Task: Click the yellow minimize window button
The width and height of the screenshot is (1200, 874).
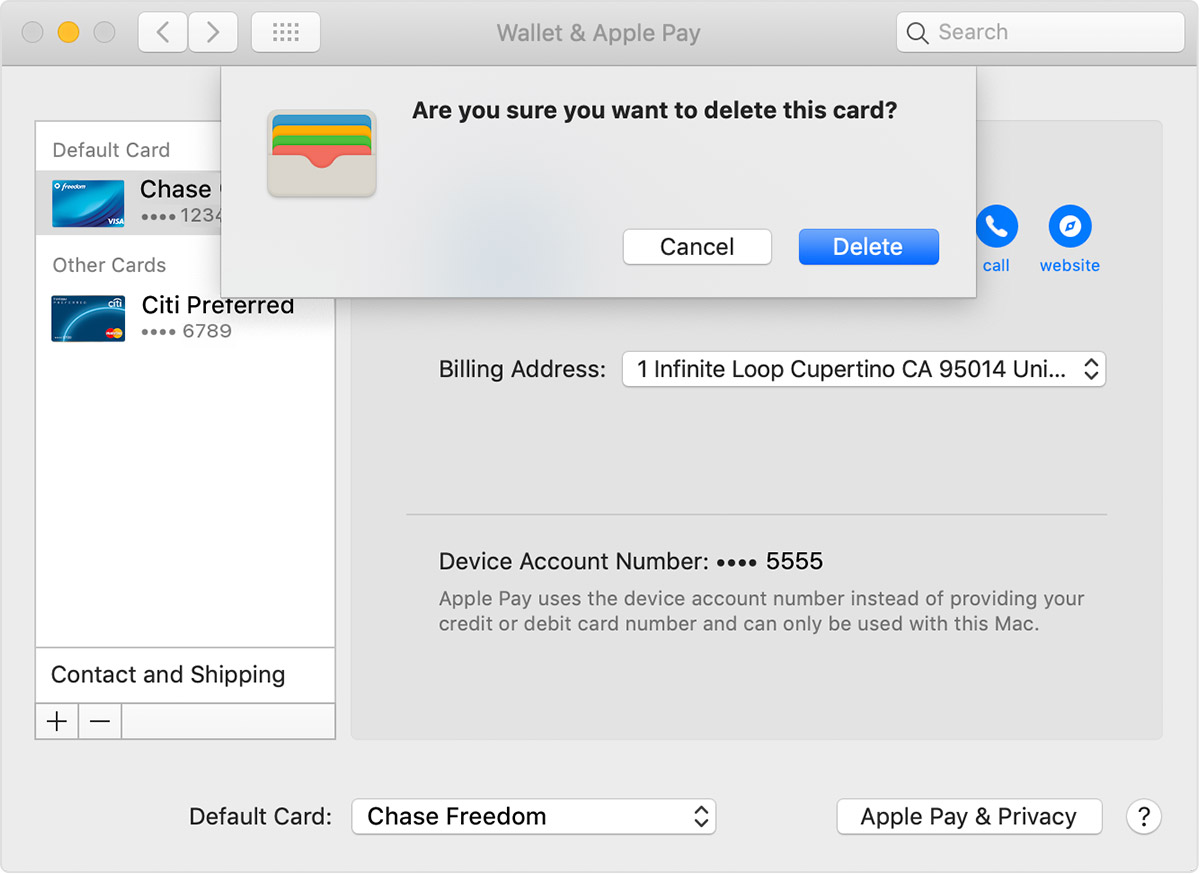Action: pyautogui.click(x=68, y=32)
